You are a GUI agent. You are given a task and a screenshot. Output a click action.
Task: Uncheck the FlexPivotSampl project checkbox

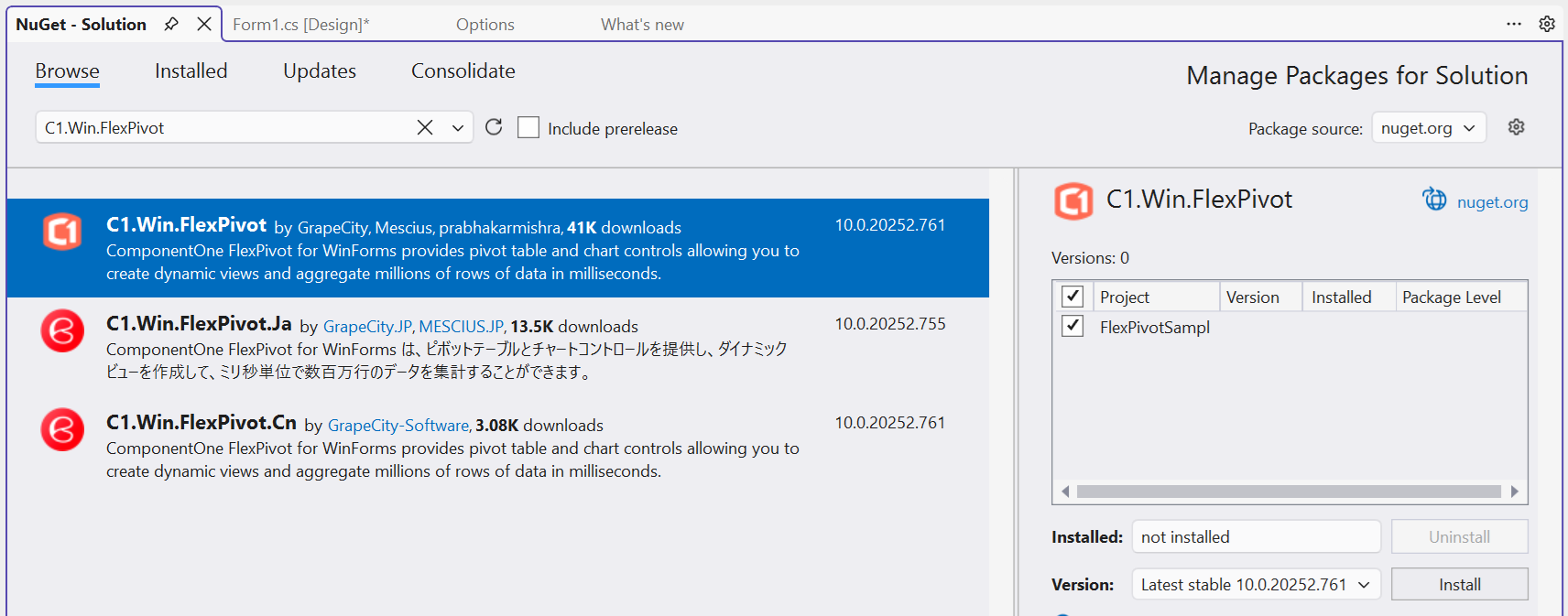point(1073,326)
